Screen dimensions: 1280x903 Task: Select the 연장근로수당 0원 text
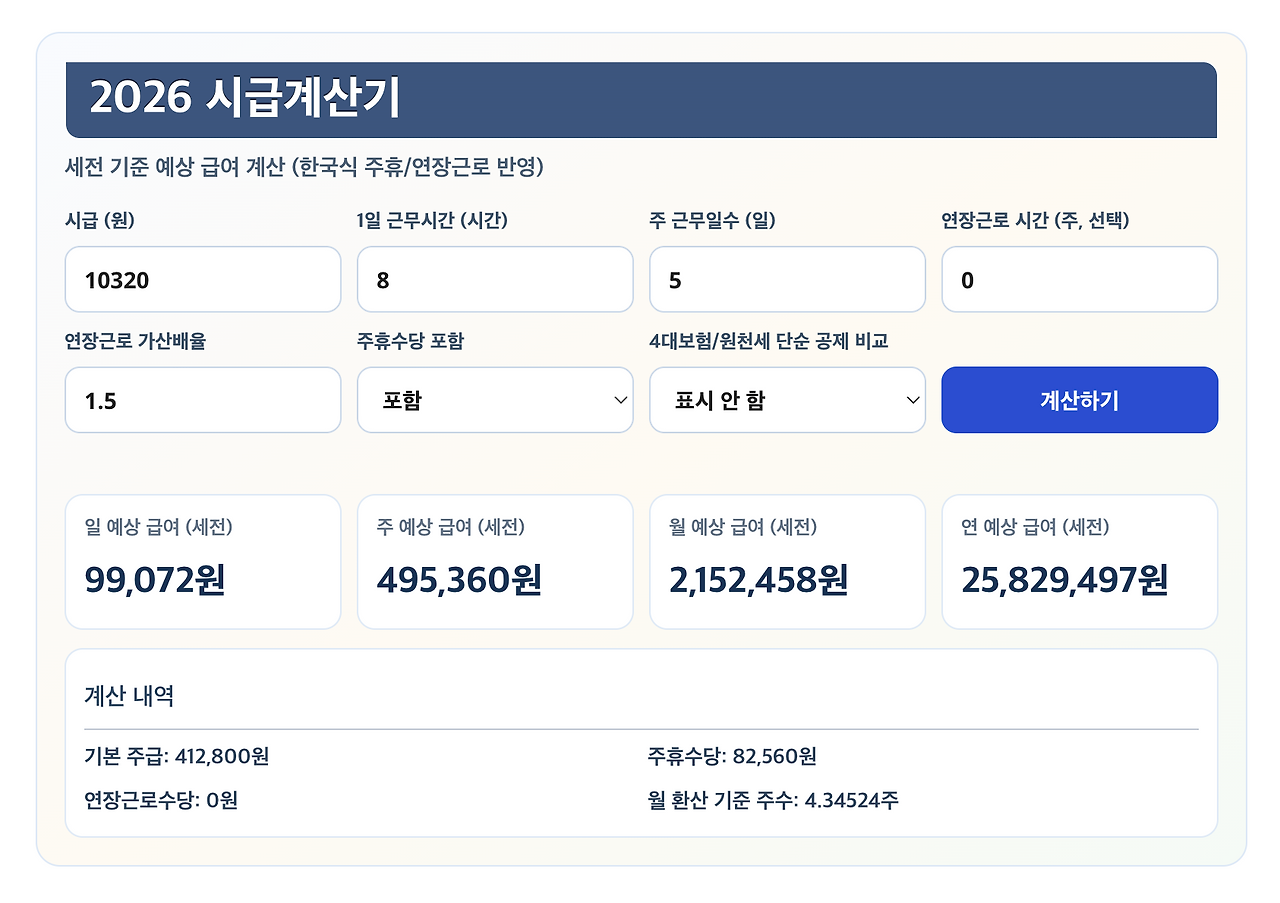[x=160, y=800]
